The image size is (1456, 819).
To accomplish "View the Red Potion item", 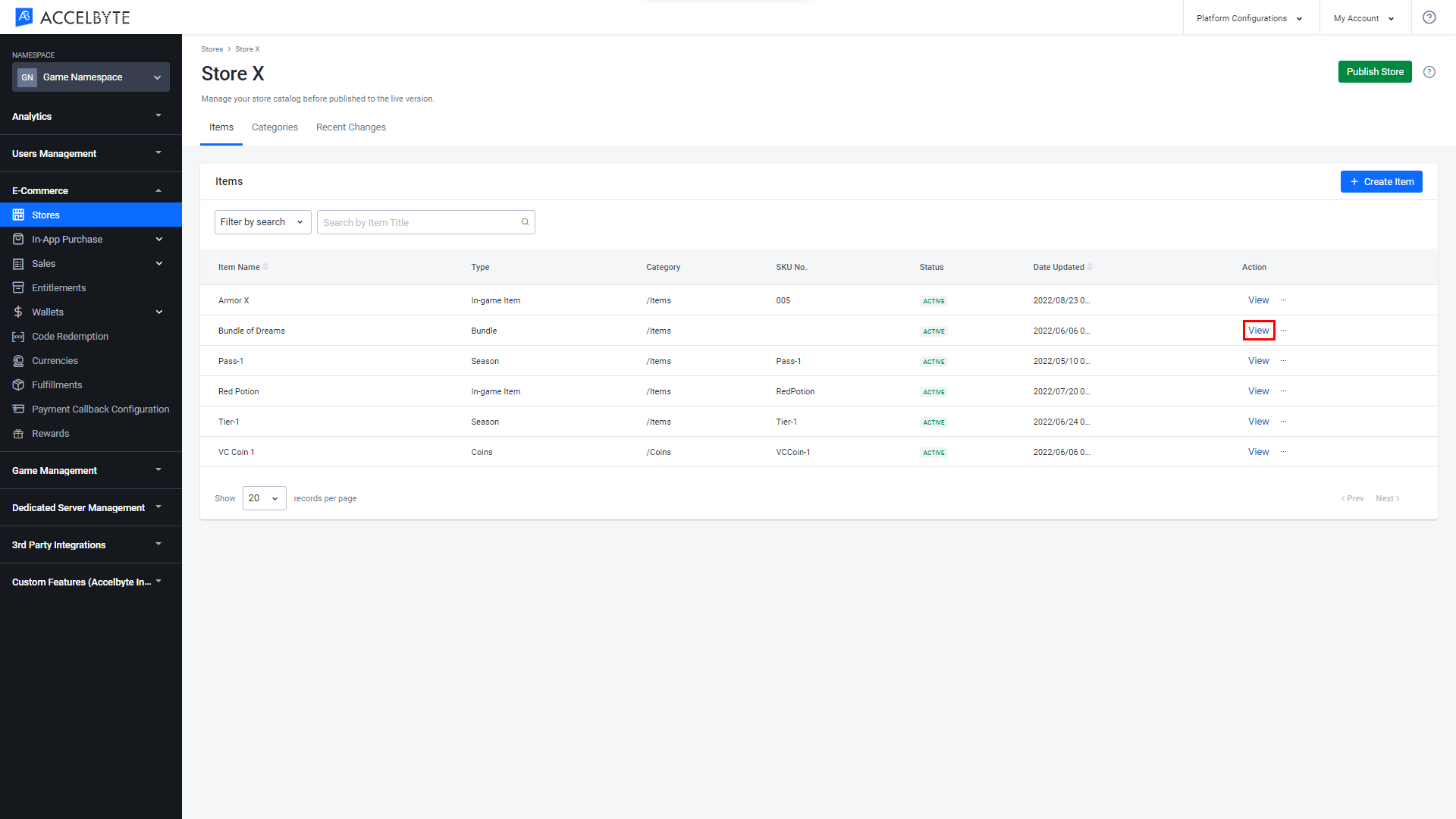I will point(1259,391).
